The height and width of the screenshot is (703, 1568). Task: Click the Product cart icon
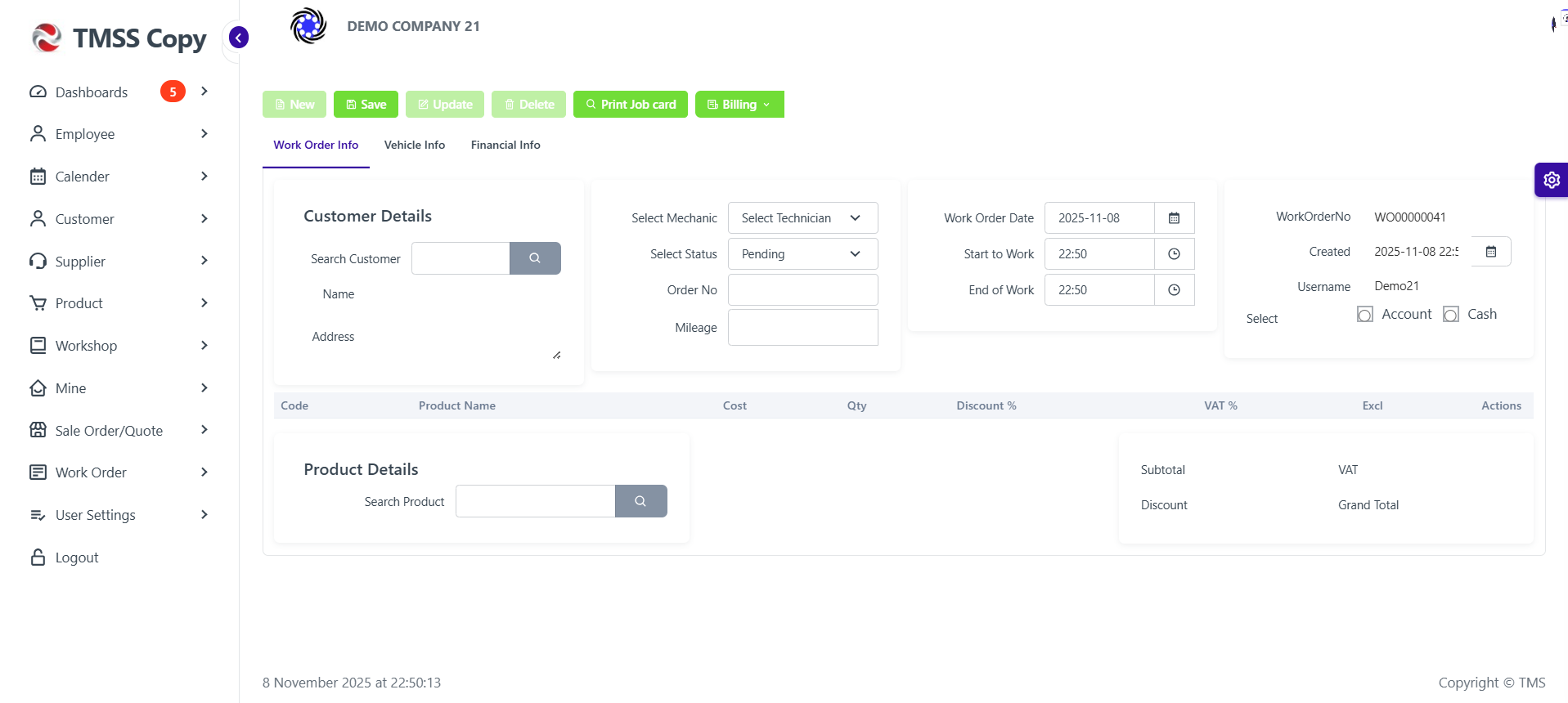[38, 302]
